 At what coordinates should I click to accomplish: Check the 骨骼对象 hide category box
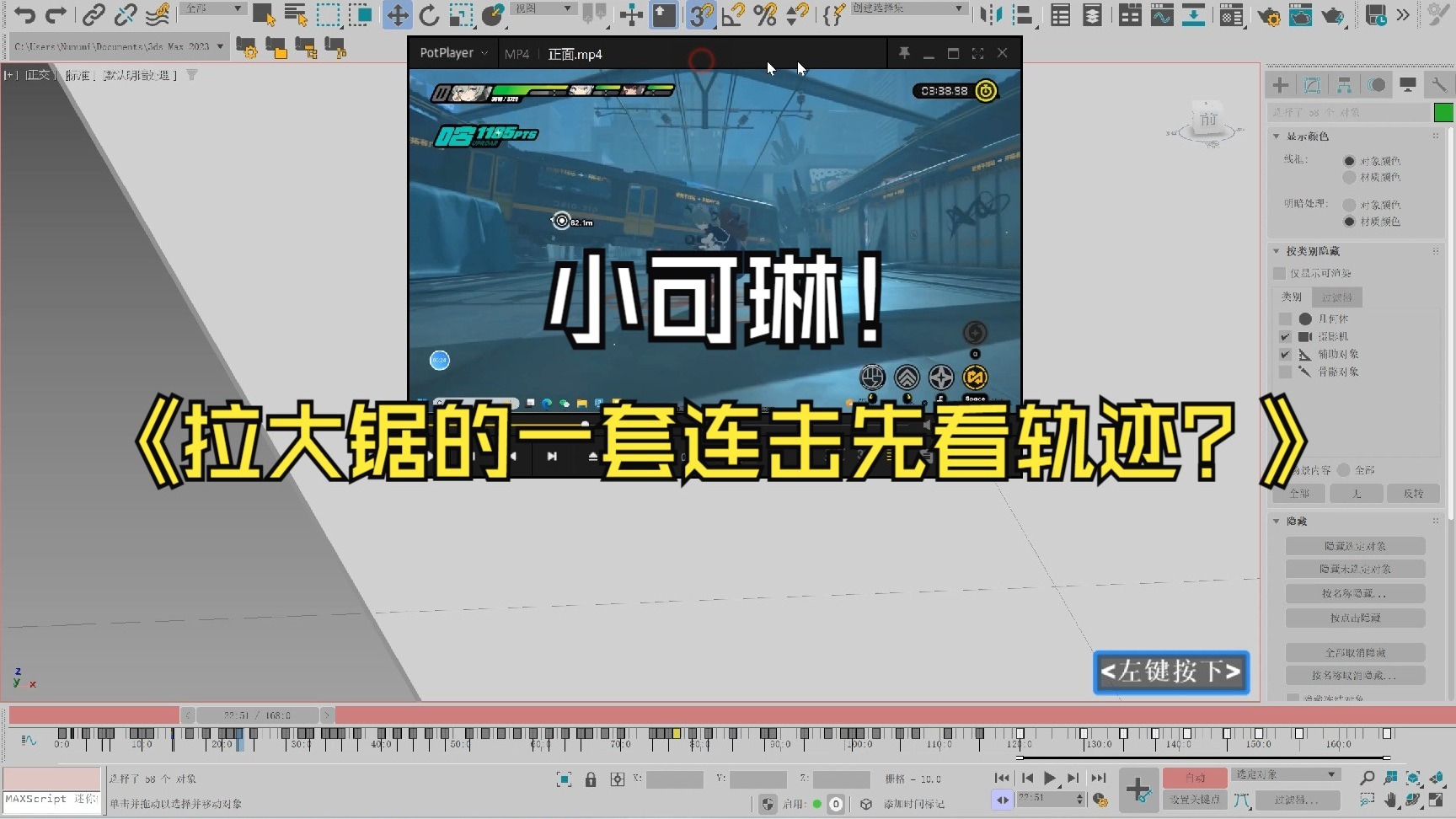[x=1285, y=372]
